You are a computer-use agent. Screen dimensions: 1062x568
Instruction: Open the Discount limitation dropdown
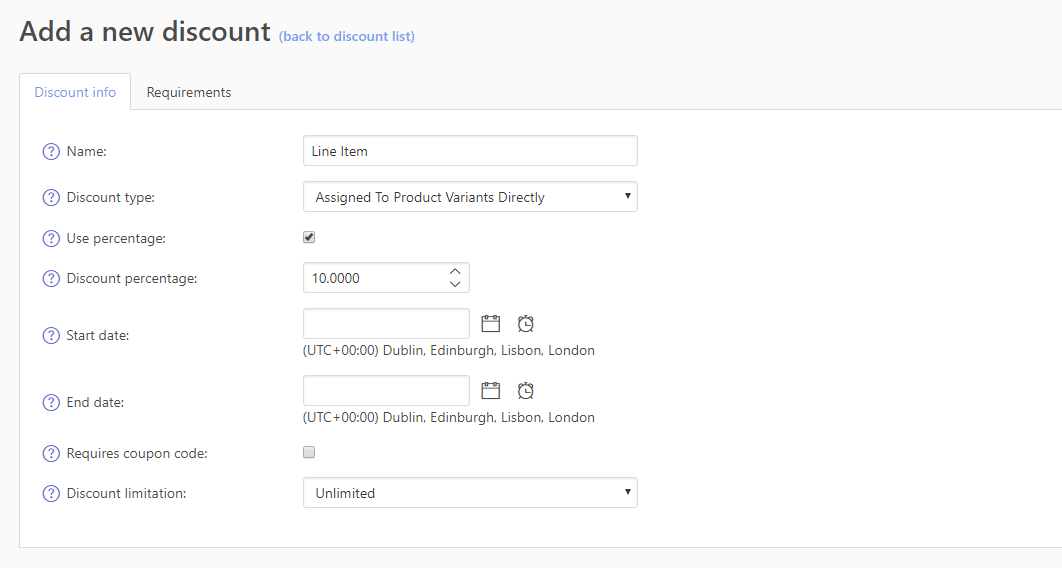(x=470, y=493)
